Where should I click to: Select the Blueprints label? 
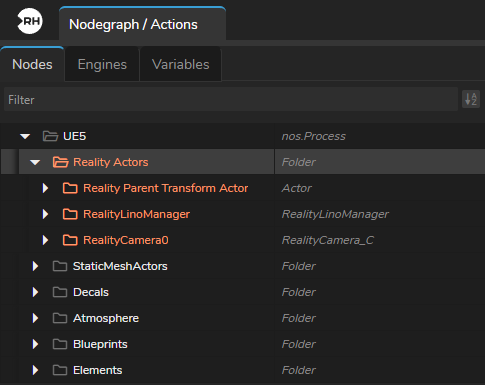[x=100, y=344]
